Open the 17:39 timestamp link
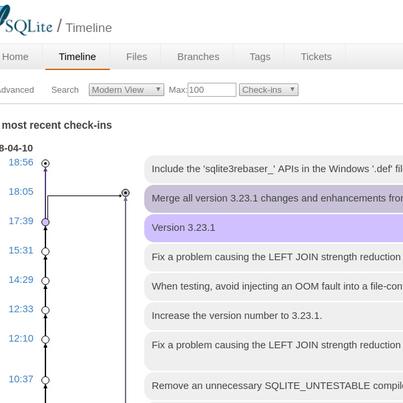This screenshot has height=403, width=403. point(21,221)
